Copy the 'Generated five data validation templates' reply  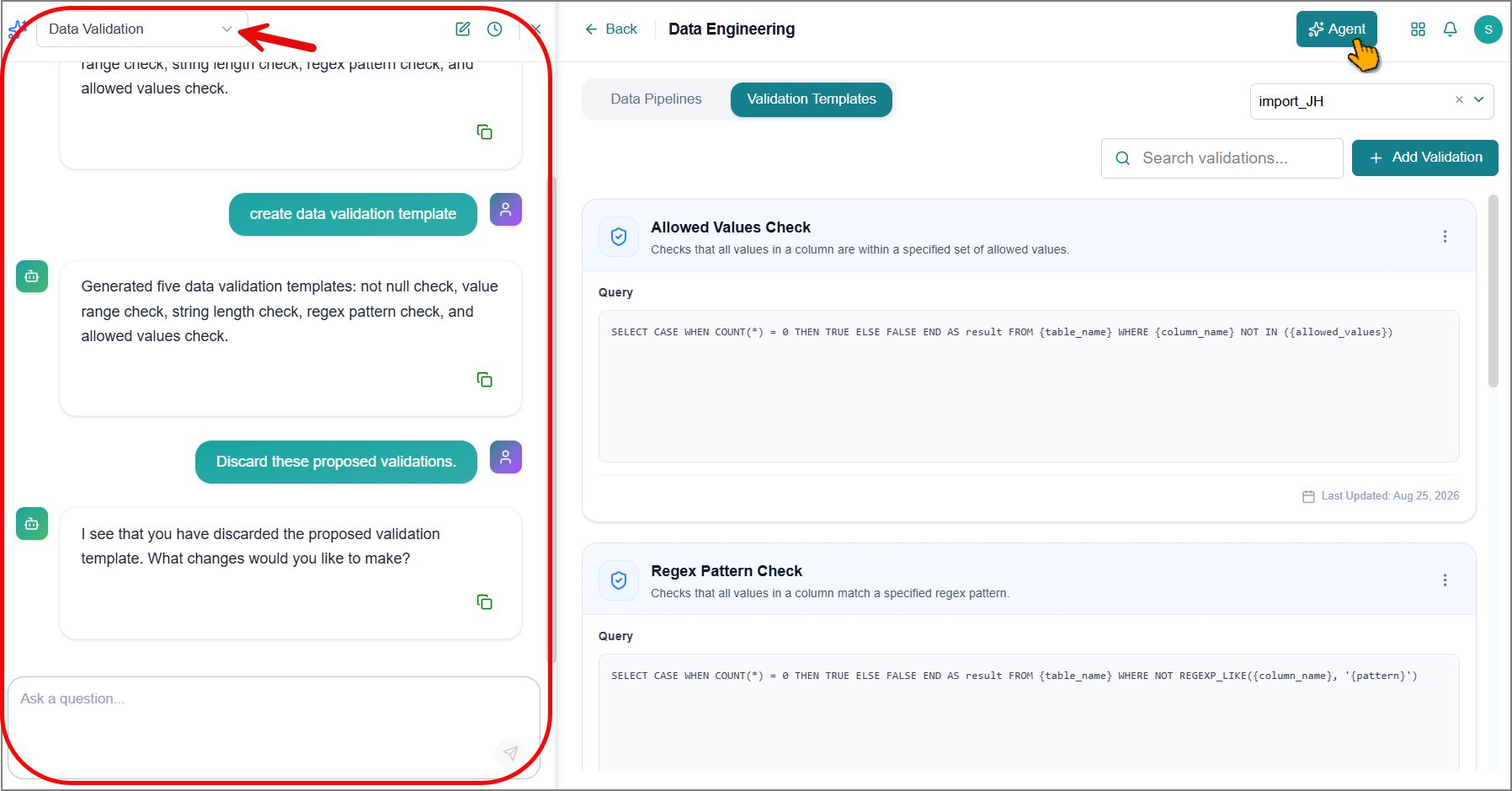pos(484,380)
